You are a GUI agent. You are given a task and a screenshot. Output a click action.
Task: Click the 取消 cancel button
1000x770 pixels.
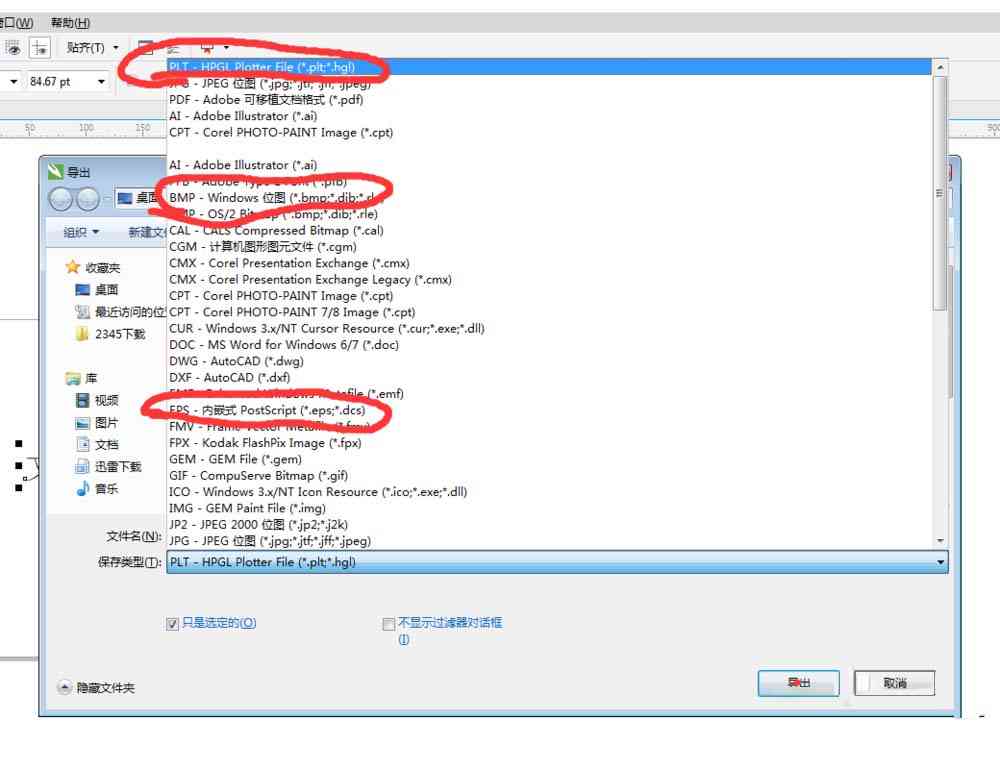click(x=895, y=683)
